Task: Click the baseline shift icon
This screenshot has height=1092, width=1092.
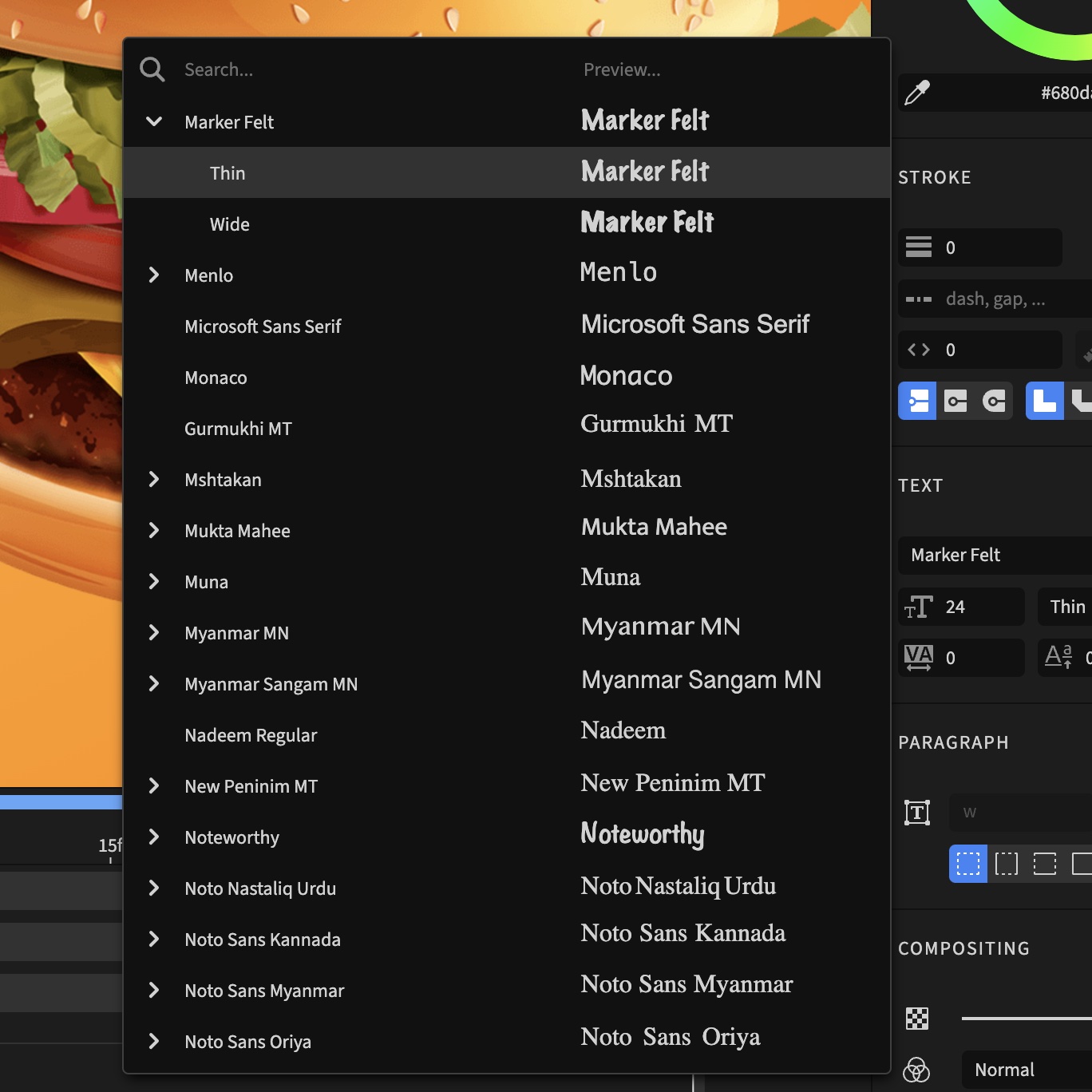Action: [1058, 657]
